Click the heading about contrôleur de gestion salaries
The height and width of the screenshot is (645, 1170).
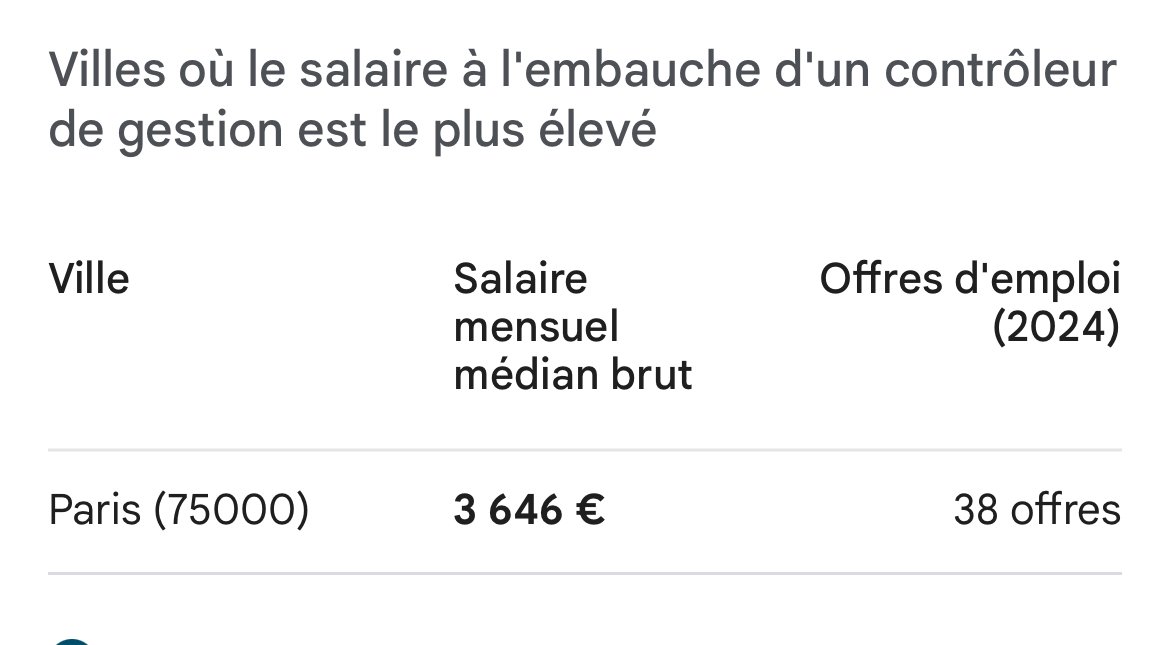[x=582, y=99]
